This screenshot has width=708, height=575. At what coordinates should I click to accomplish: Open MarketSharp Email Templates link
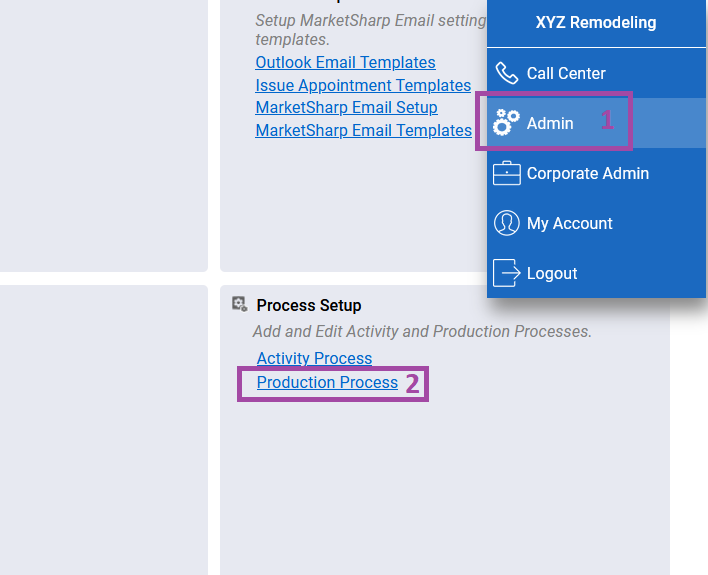(363, 131)
